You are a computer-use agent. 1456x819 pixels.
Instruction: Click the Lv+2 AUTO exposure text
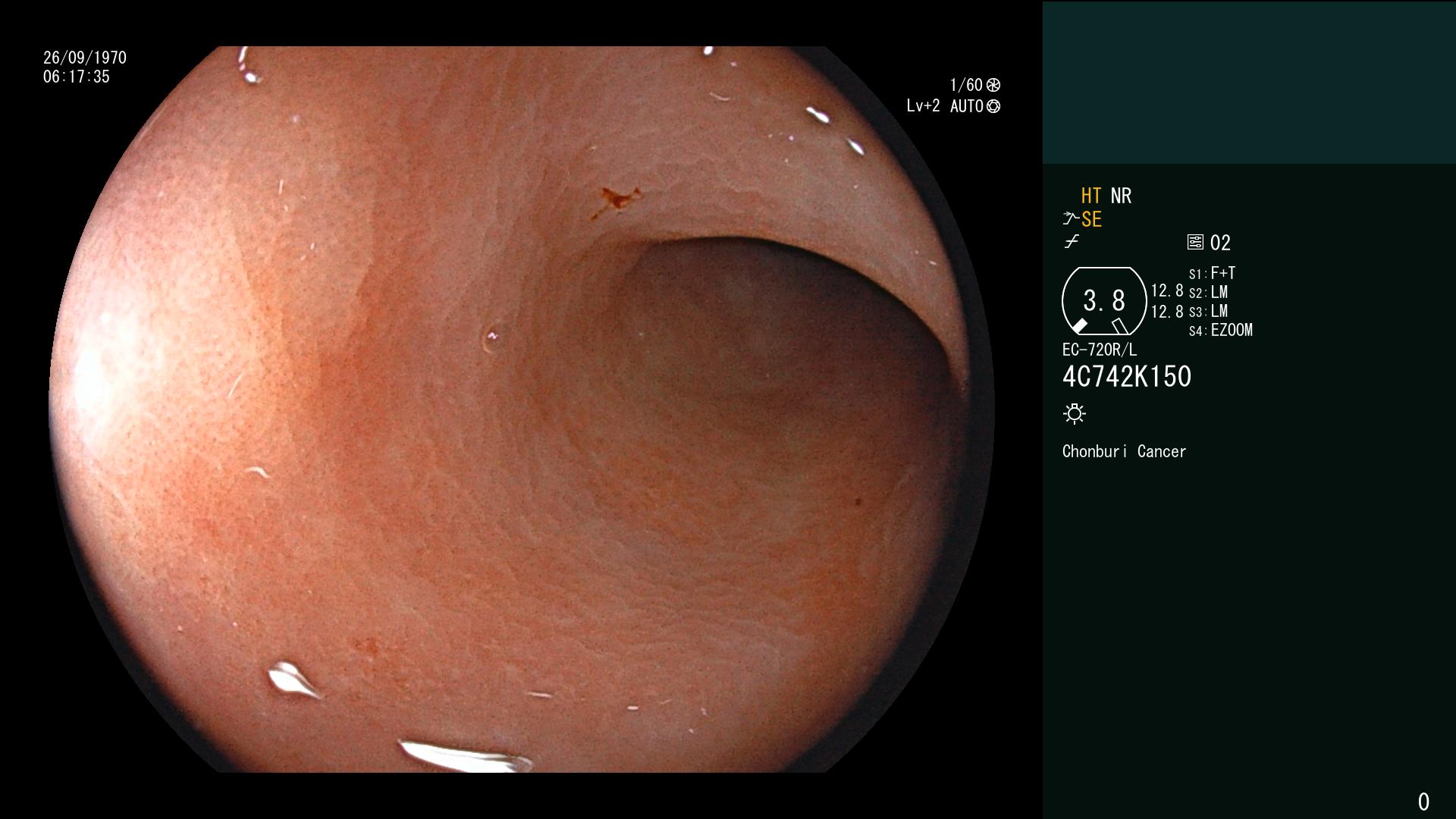point(945,106)
